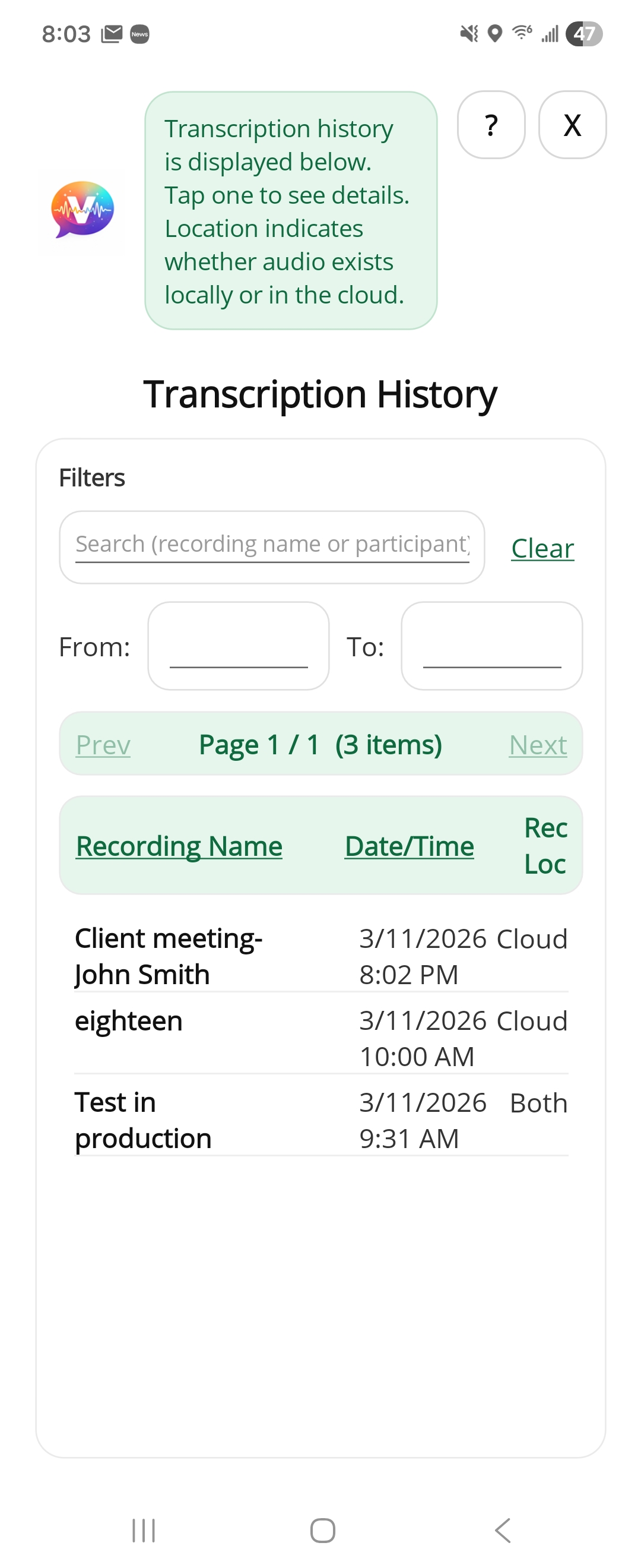Focus the recording name search field

pos(272,546)
